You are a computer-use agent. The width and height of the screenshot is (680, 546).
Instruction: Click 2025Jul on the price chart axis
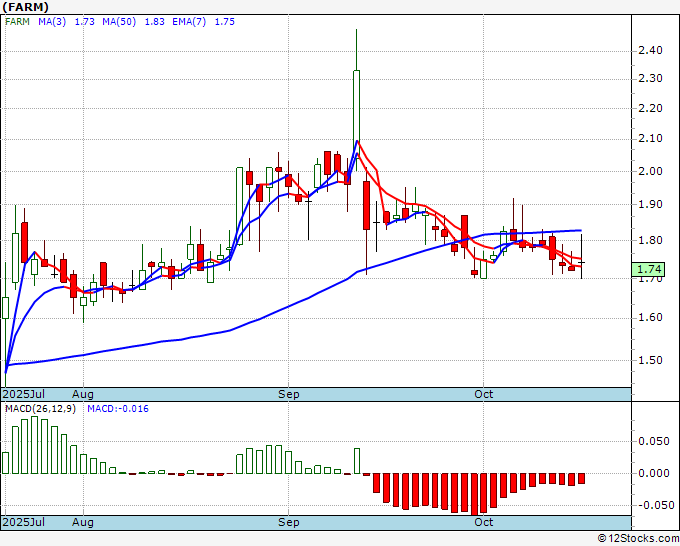24,394
